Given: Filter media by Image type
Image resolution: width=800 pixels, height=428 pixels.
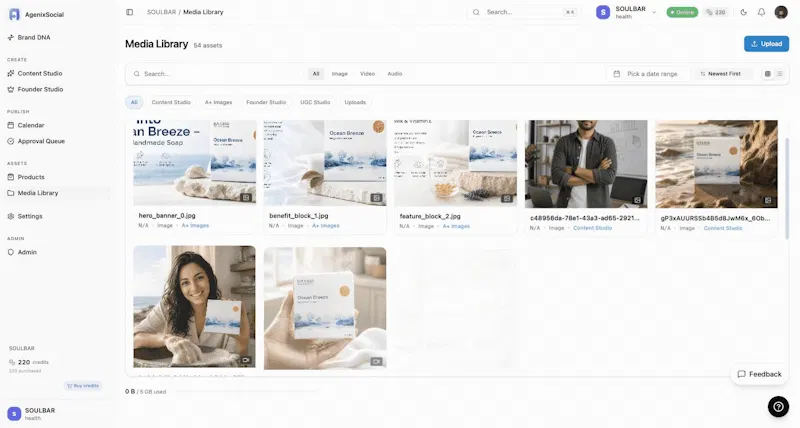Looking at the screenshot, I should click(x=339, y=74).
